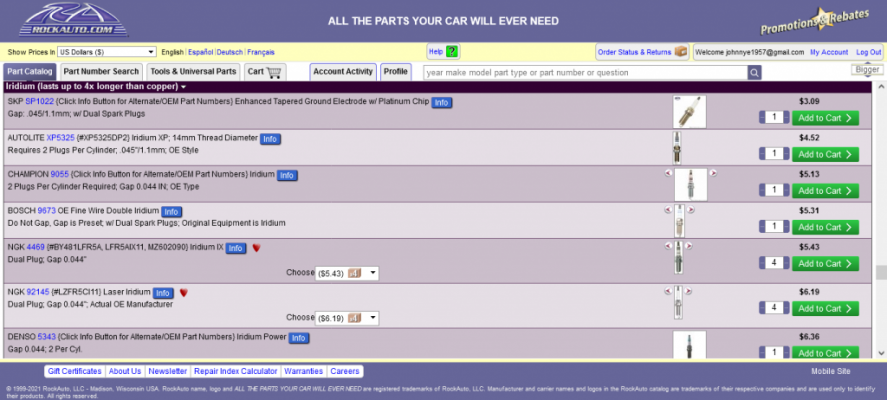Increase quantity for CHAMPION 9055

786,190
